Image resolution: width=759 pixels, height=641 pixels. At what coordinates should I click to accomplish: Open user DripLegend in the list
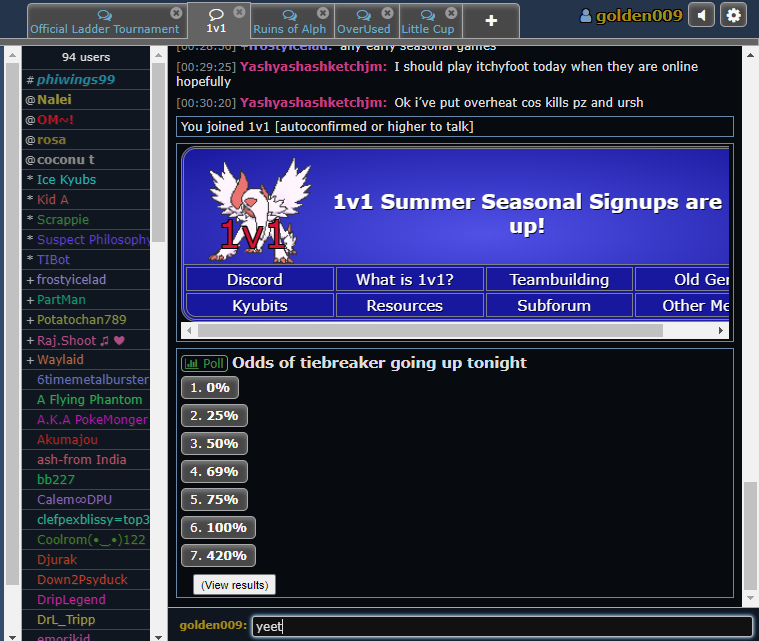pyautogui.click(x=86, y=599)
